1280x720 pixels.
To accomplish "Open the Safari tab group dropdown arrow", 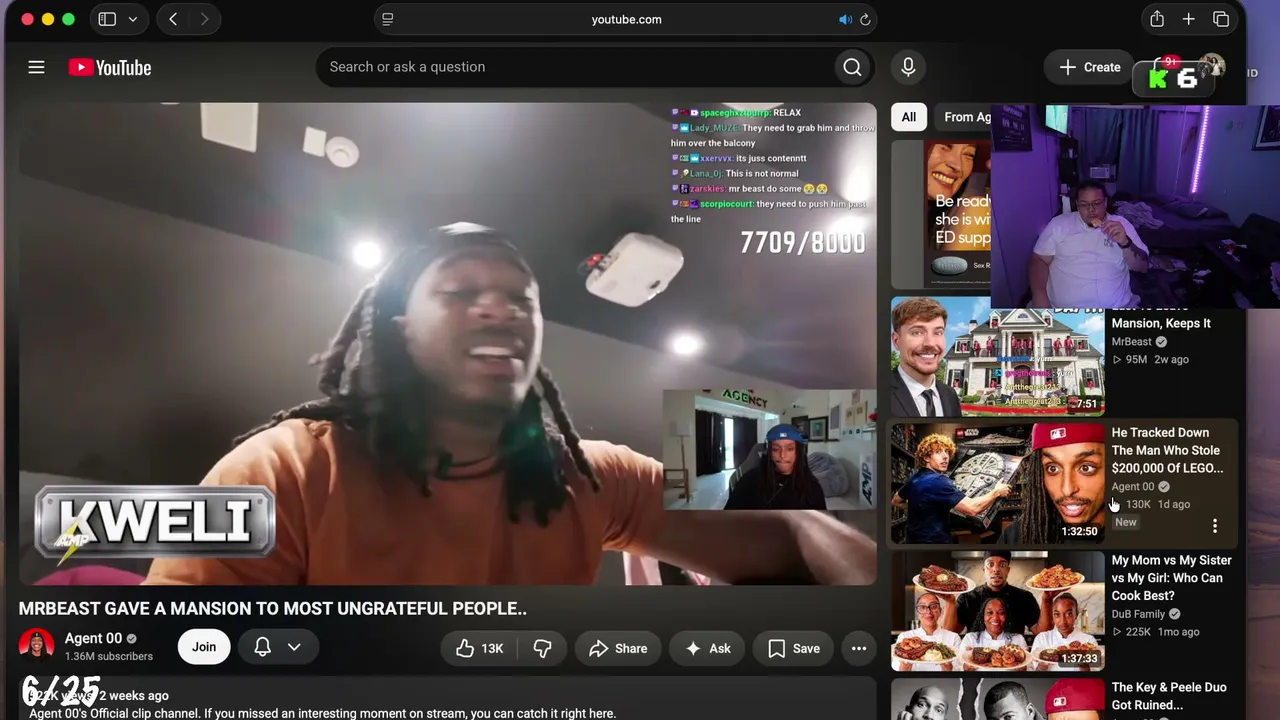I will (x=132, y=19).
